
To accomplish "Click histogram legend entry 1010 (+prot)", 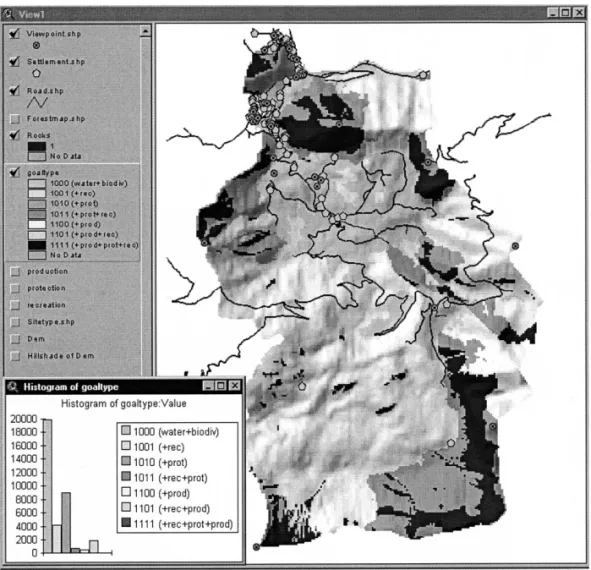I will (155, 462).
